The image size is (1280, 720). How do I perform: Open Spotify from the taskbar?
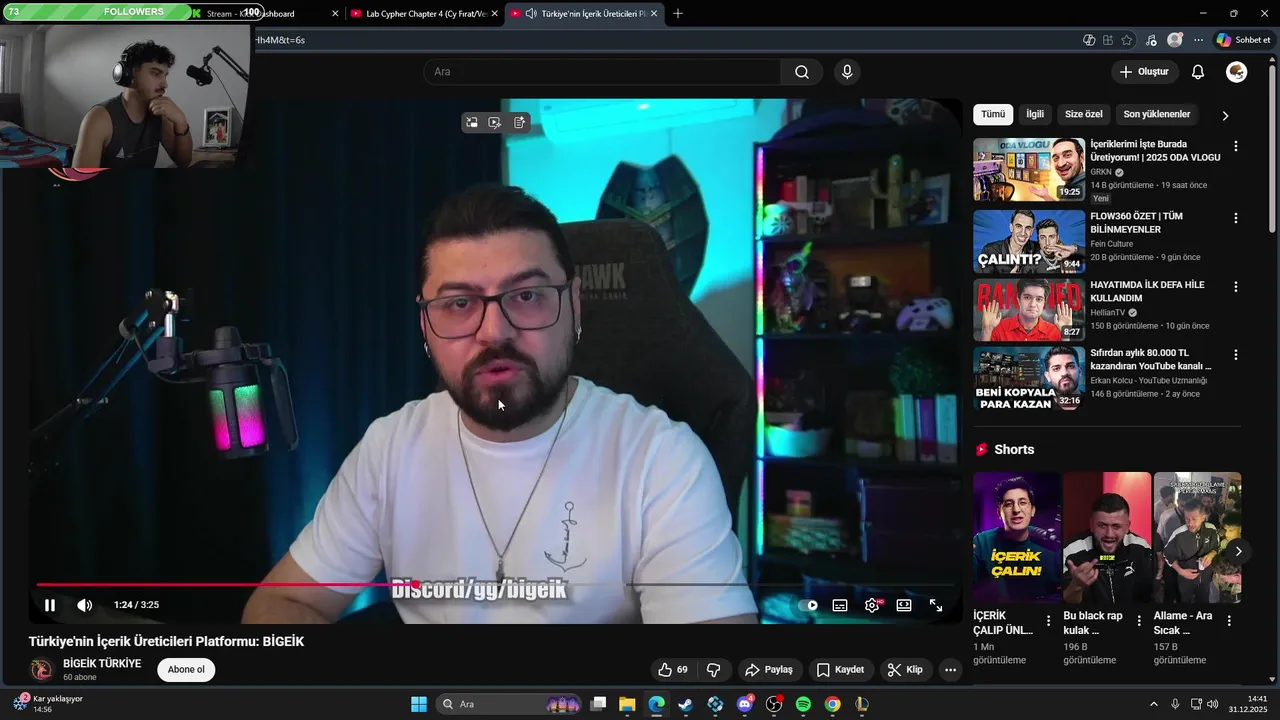803,704
